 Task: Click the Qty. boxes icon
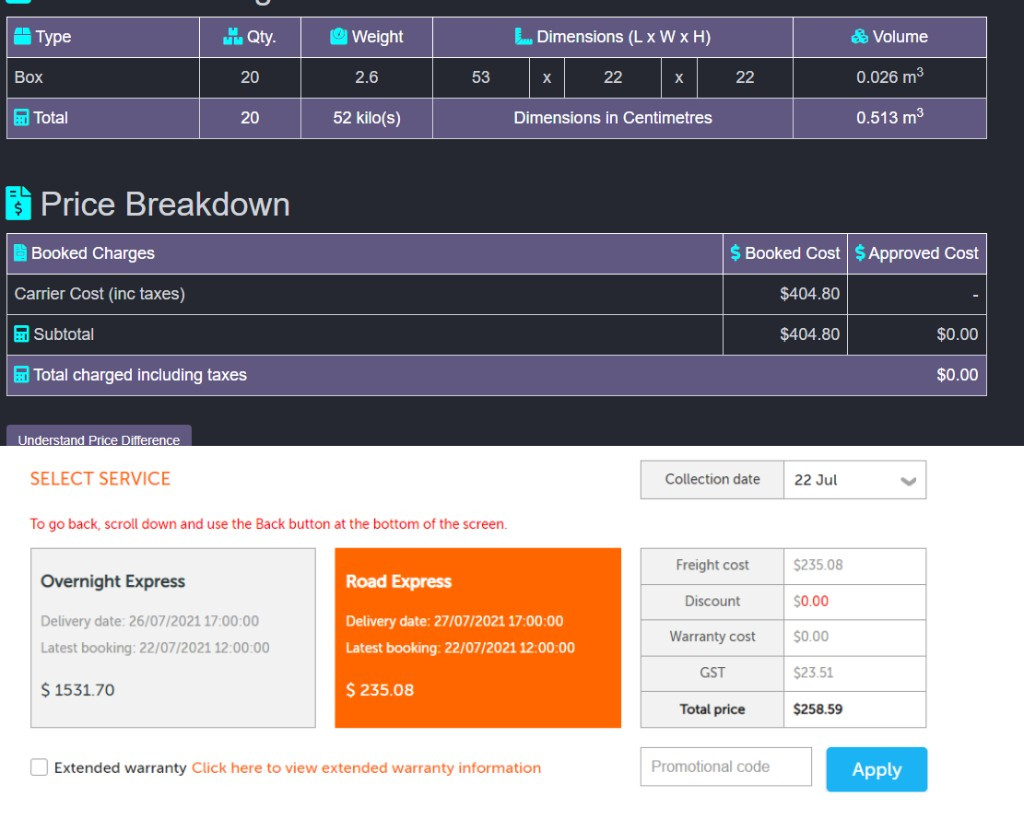[233, 37]
